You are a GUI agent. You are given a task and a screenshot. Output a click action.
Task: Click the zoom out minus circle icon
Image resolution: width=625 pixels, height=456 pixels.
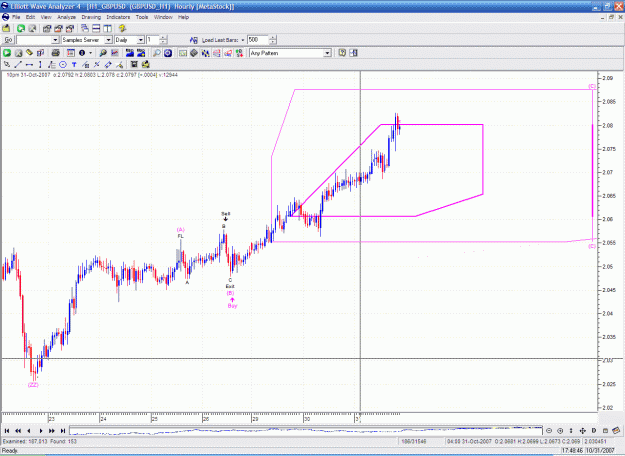549,431
